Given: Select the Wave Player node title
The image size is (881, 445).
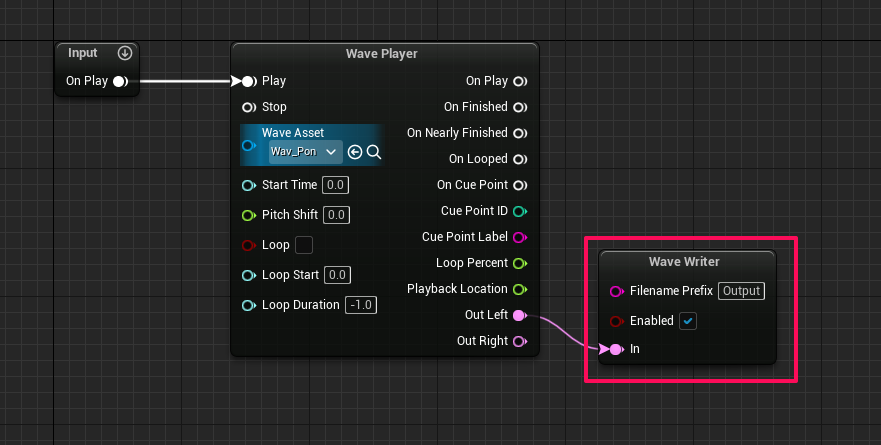Looking at the screenshot, I should pos(382,54).
